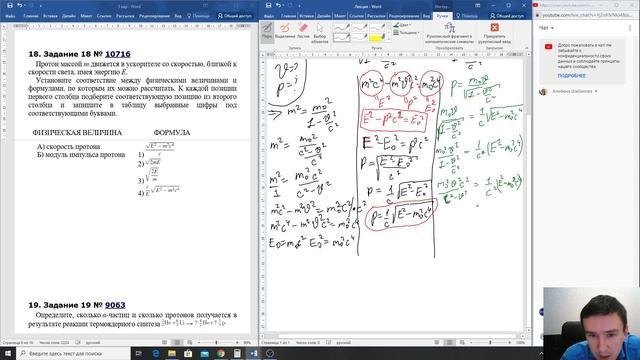Open Рассылки tab in left Word window

(x=125, y=16)
